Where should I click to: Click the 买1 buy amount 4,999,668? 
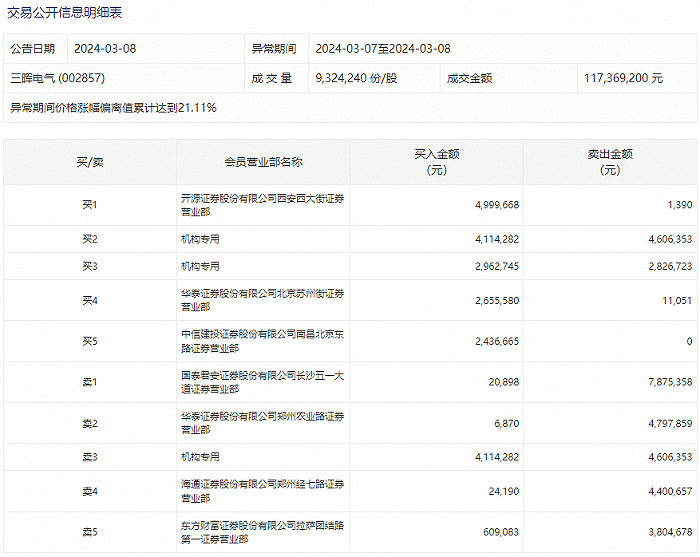pos(497,205)
